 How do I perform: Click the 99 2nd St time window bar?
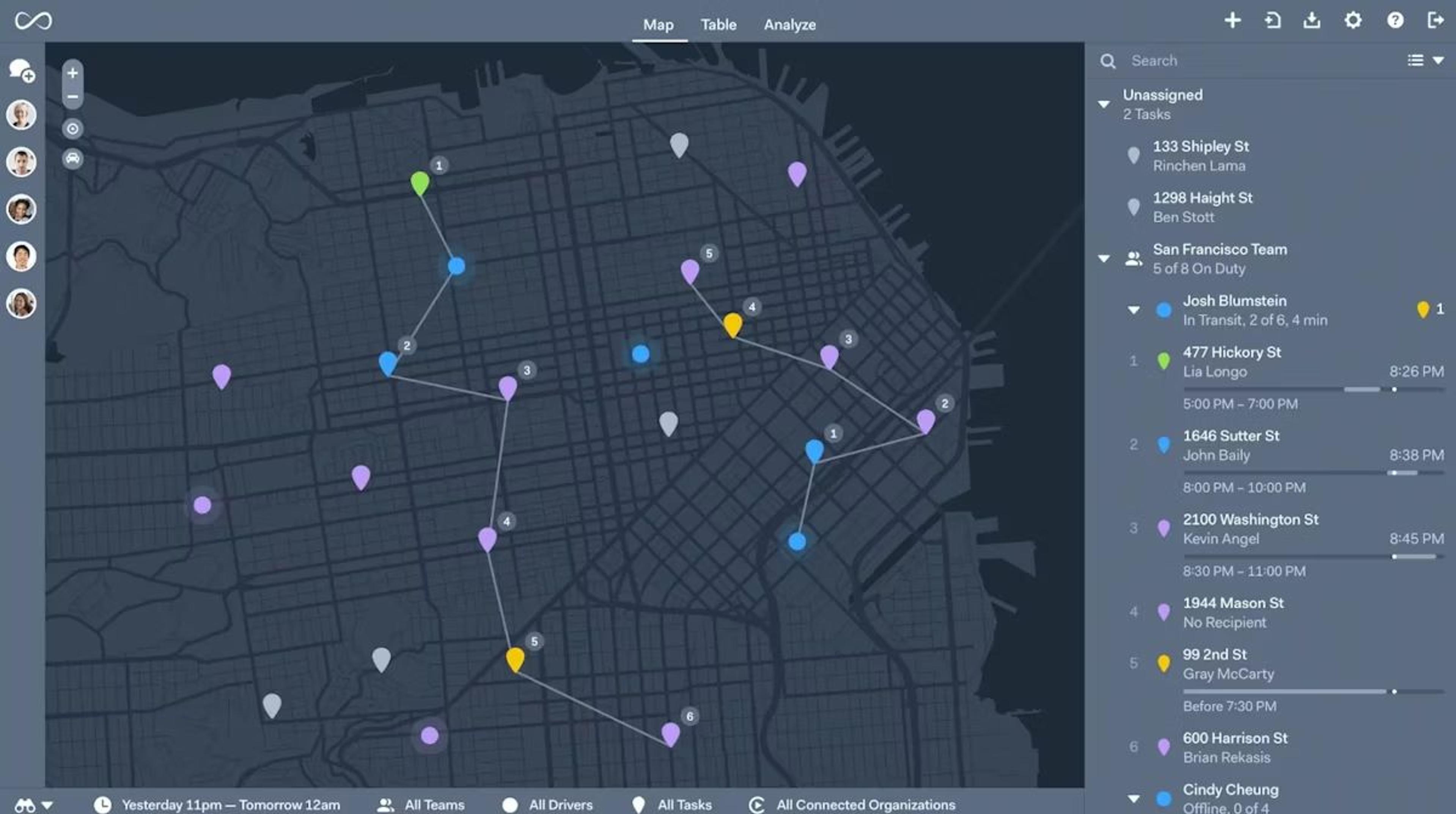point(1314,691)
